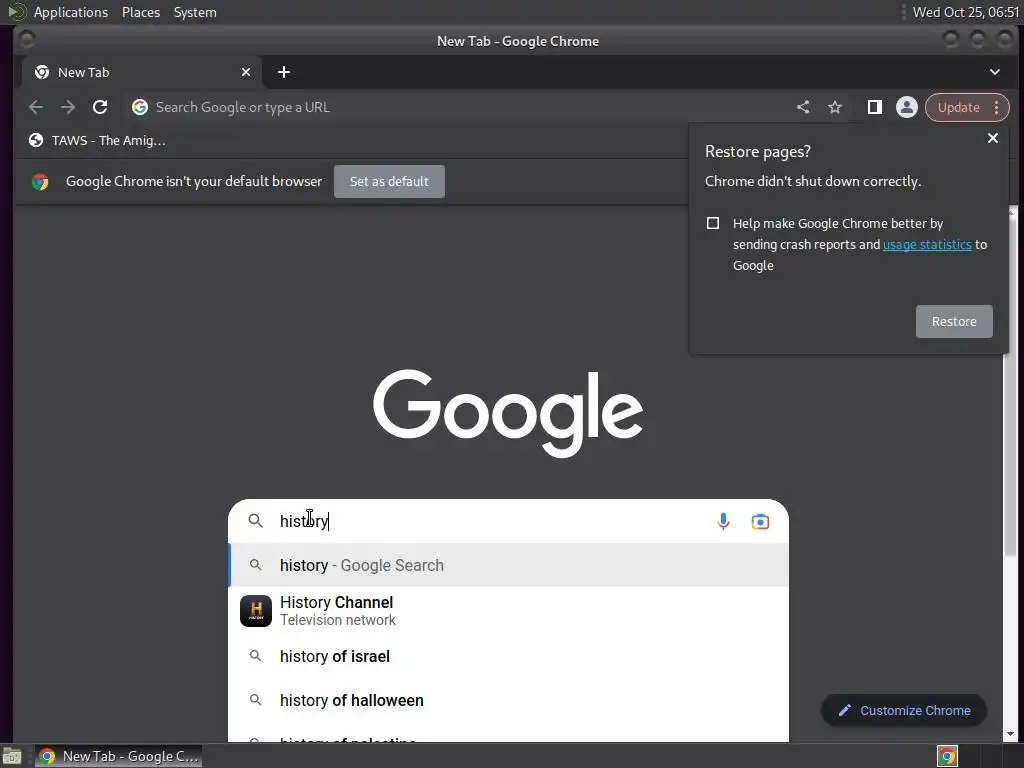This screenshot has width=1024, height=768.
Task: Start voice search with microphone icon
Action: pos(723,521)
